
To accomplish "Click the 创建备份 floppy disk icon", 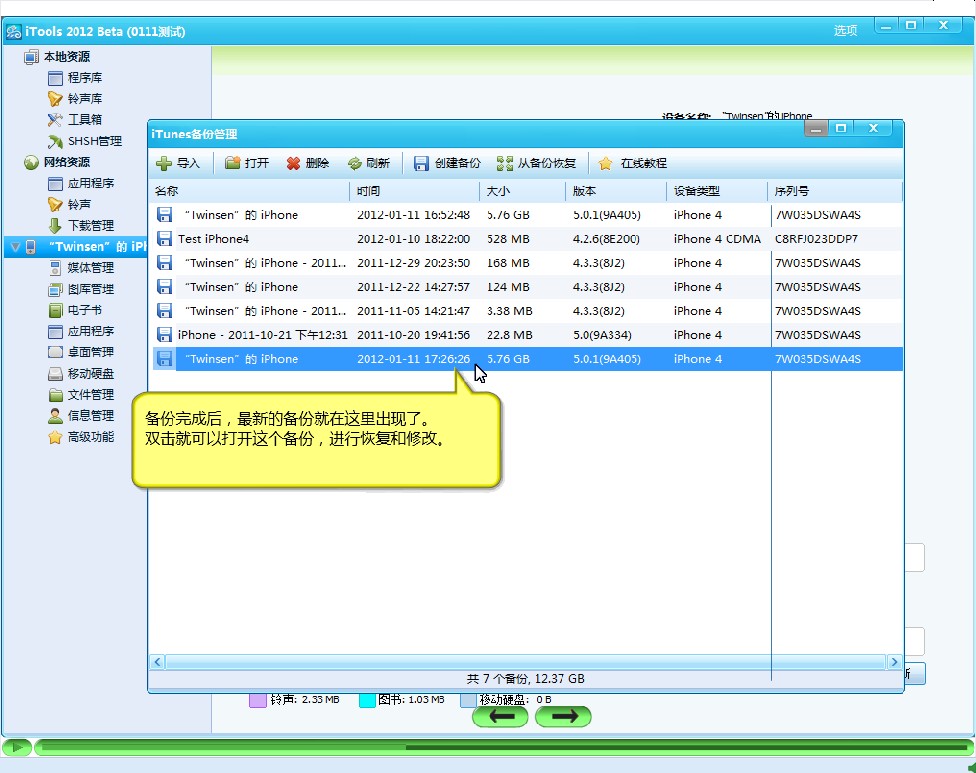I will (421, 164).
